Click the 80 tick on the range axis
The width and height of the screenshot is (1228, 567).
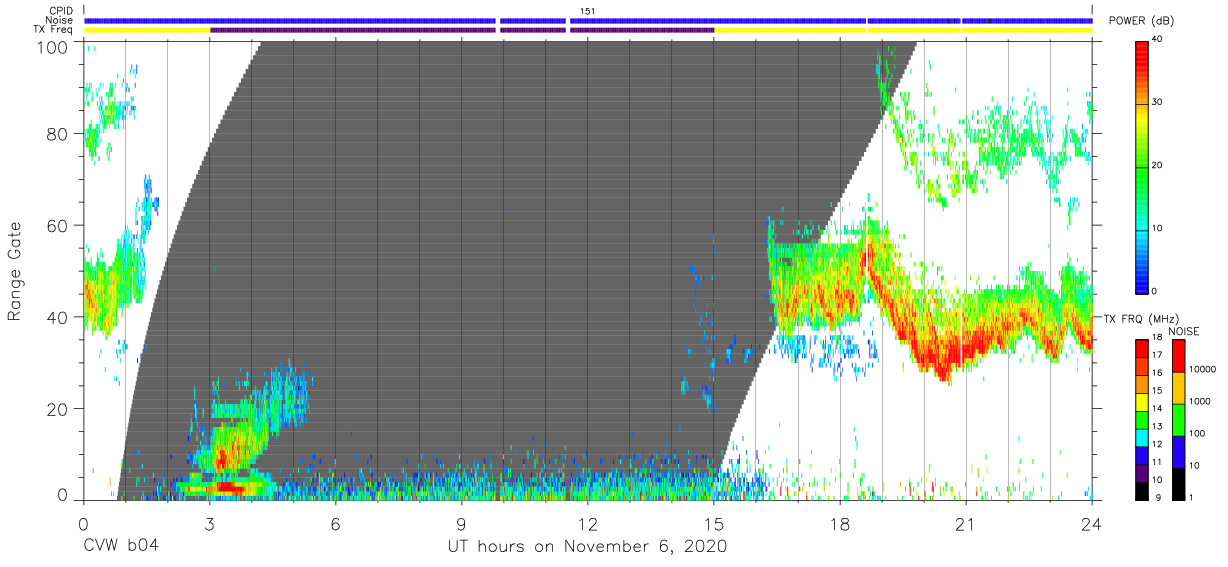pyautogui.click(x=59, y=134)
